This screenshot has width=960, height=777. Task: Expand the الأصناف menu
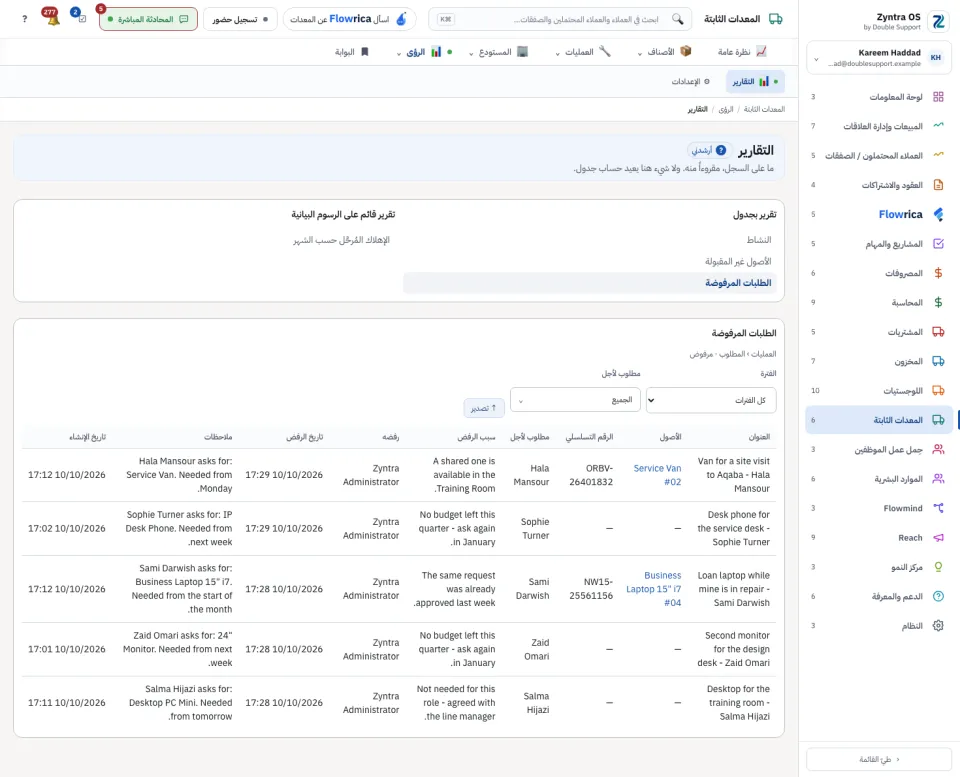[x=664, y=52]
